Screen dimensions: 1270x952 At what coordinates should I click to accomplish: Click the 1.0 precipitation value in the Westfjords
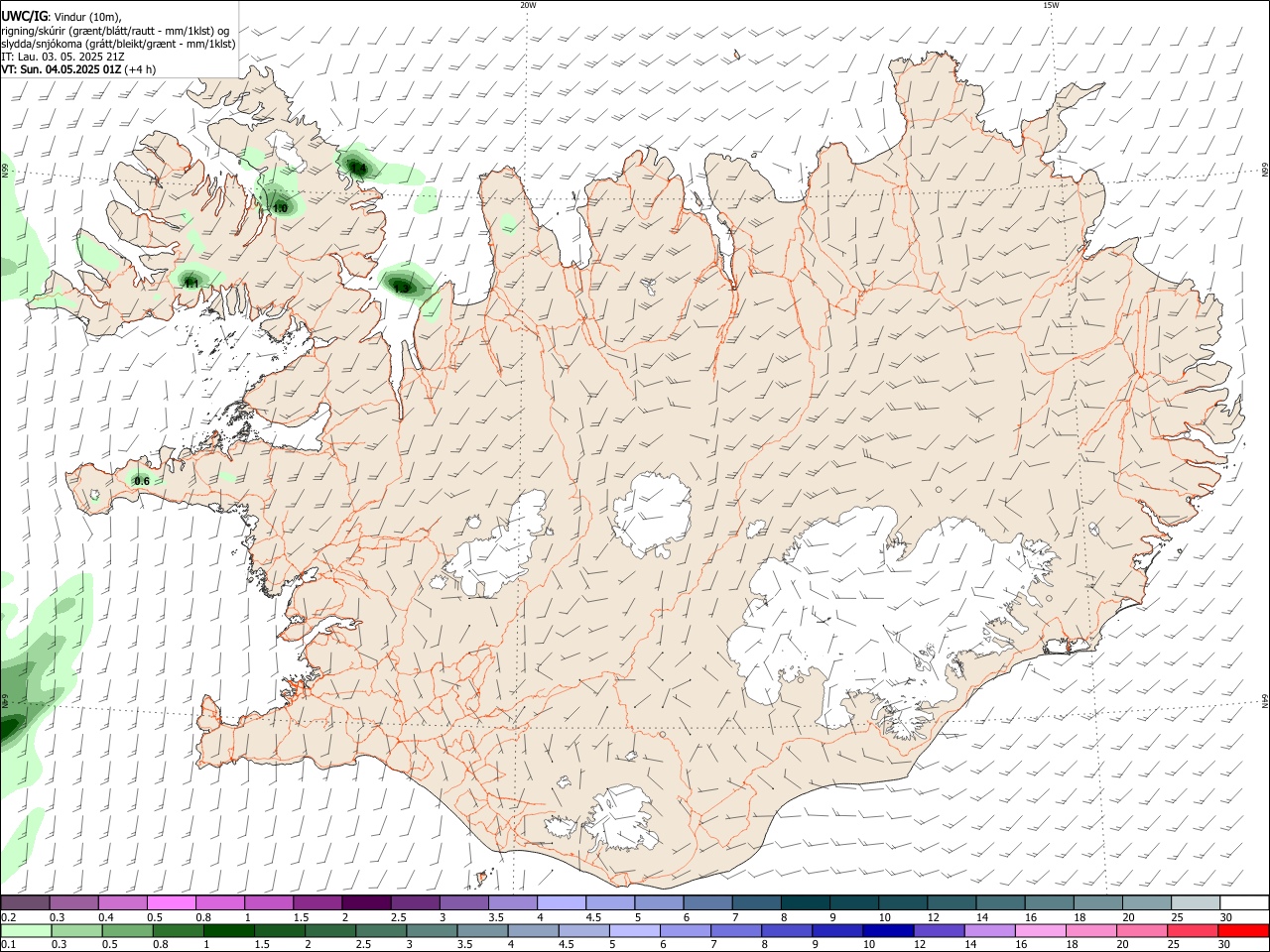(x=280, y=208)
